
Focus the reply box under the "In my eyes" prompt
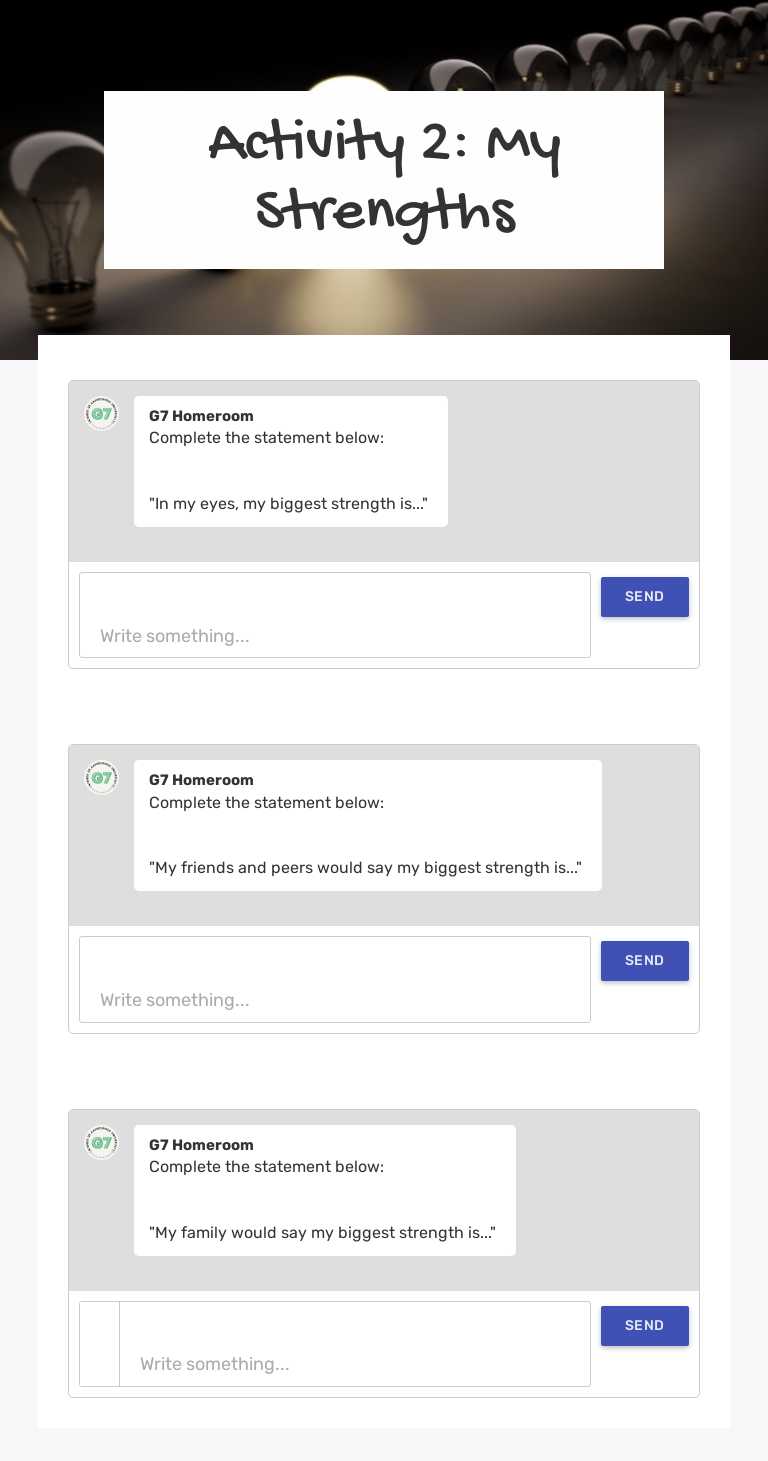click(335, 615)
